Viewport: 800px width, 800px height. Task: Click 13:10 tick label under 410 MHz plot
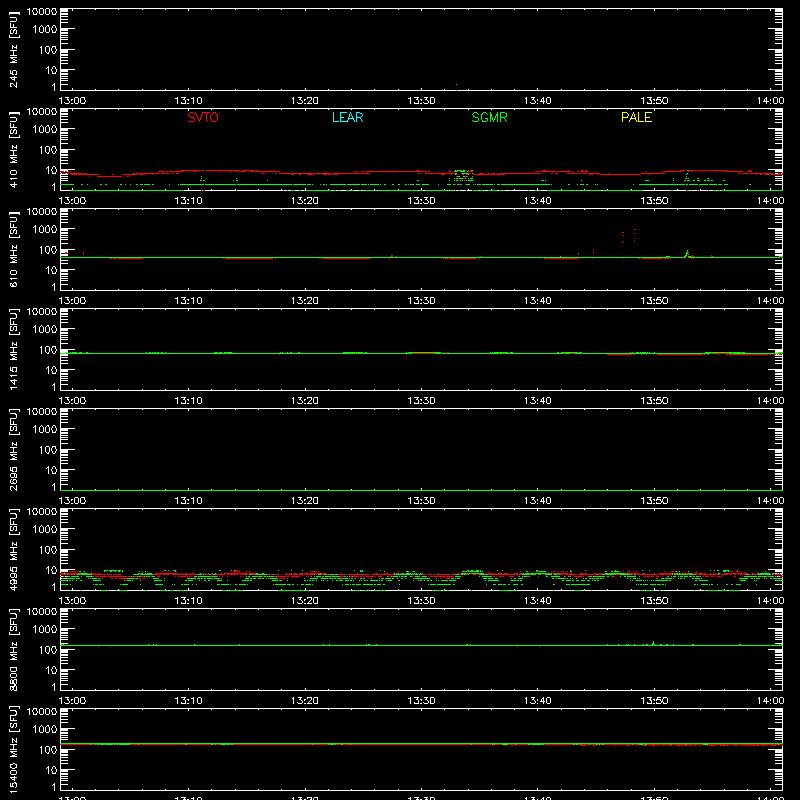point(189,201)
